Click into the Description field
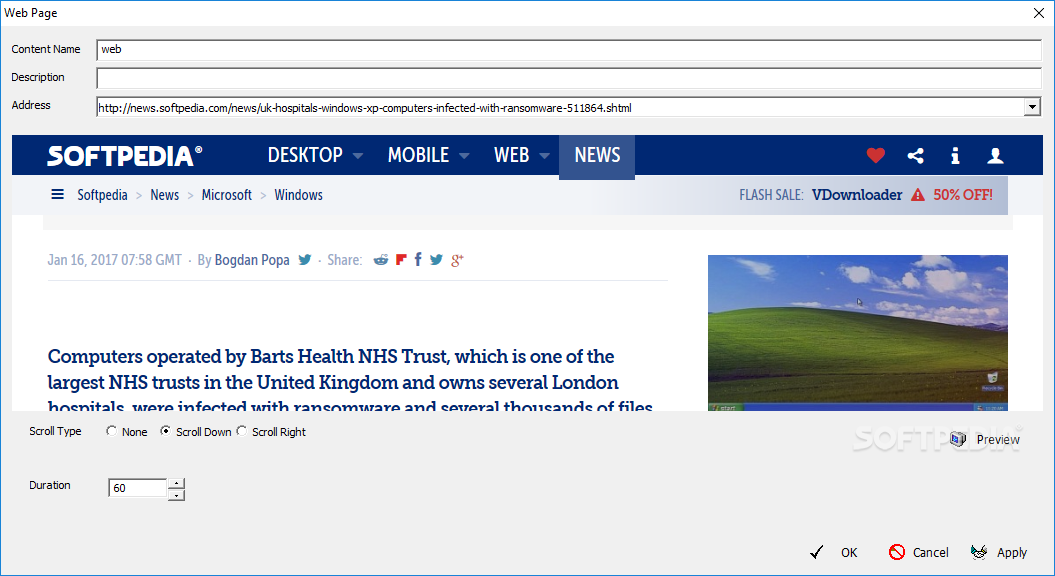 tap(569, 78)
